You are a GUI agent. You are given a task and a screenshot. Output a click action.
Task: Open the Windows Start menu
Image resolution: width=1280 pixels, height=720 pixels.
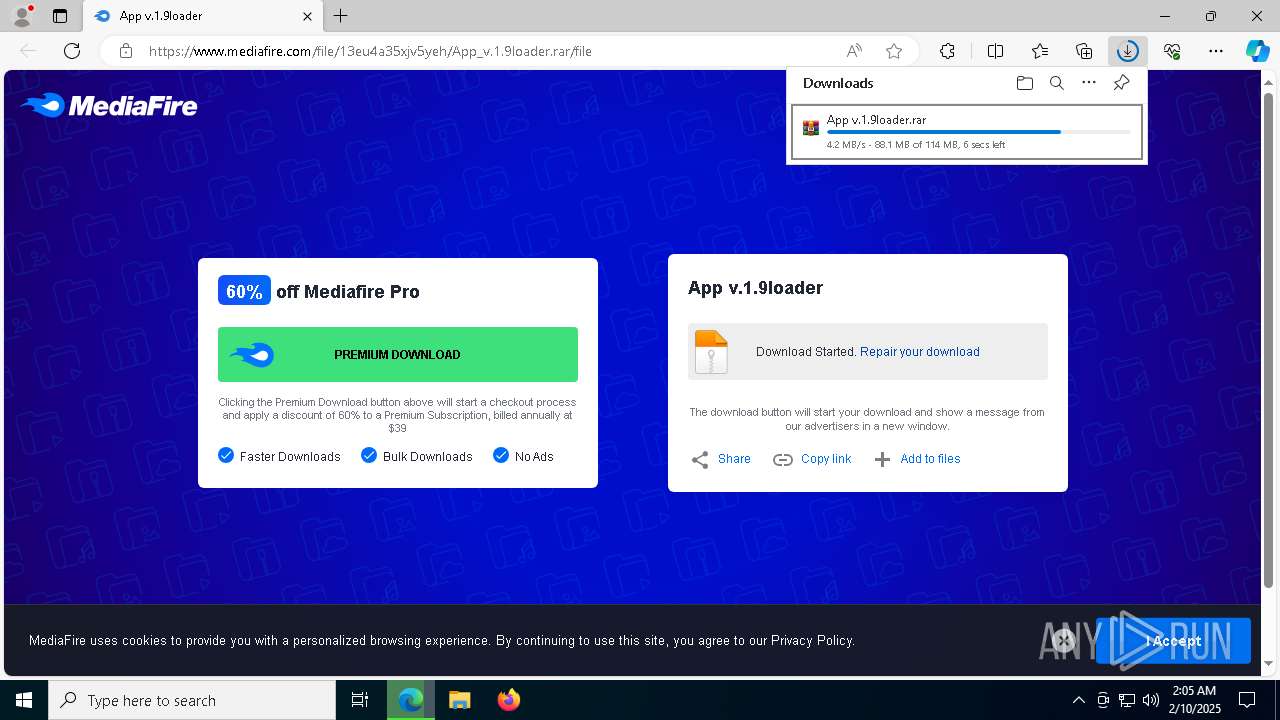pyautogui.click(x=24, y=700)
